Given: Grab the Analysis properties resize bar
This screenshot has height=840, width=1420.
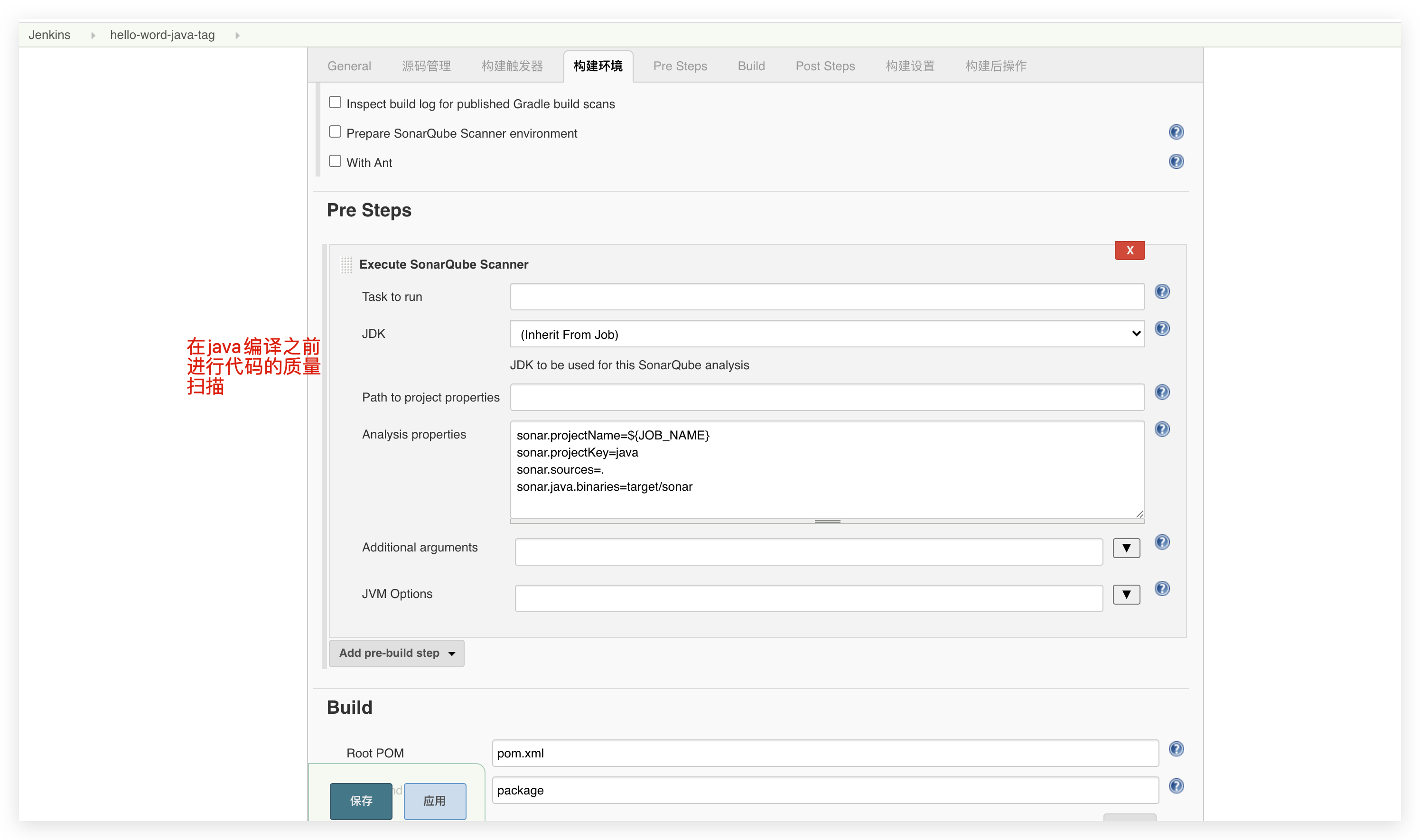Looking at the screenshot, I should (827, 521).
